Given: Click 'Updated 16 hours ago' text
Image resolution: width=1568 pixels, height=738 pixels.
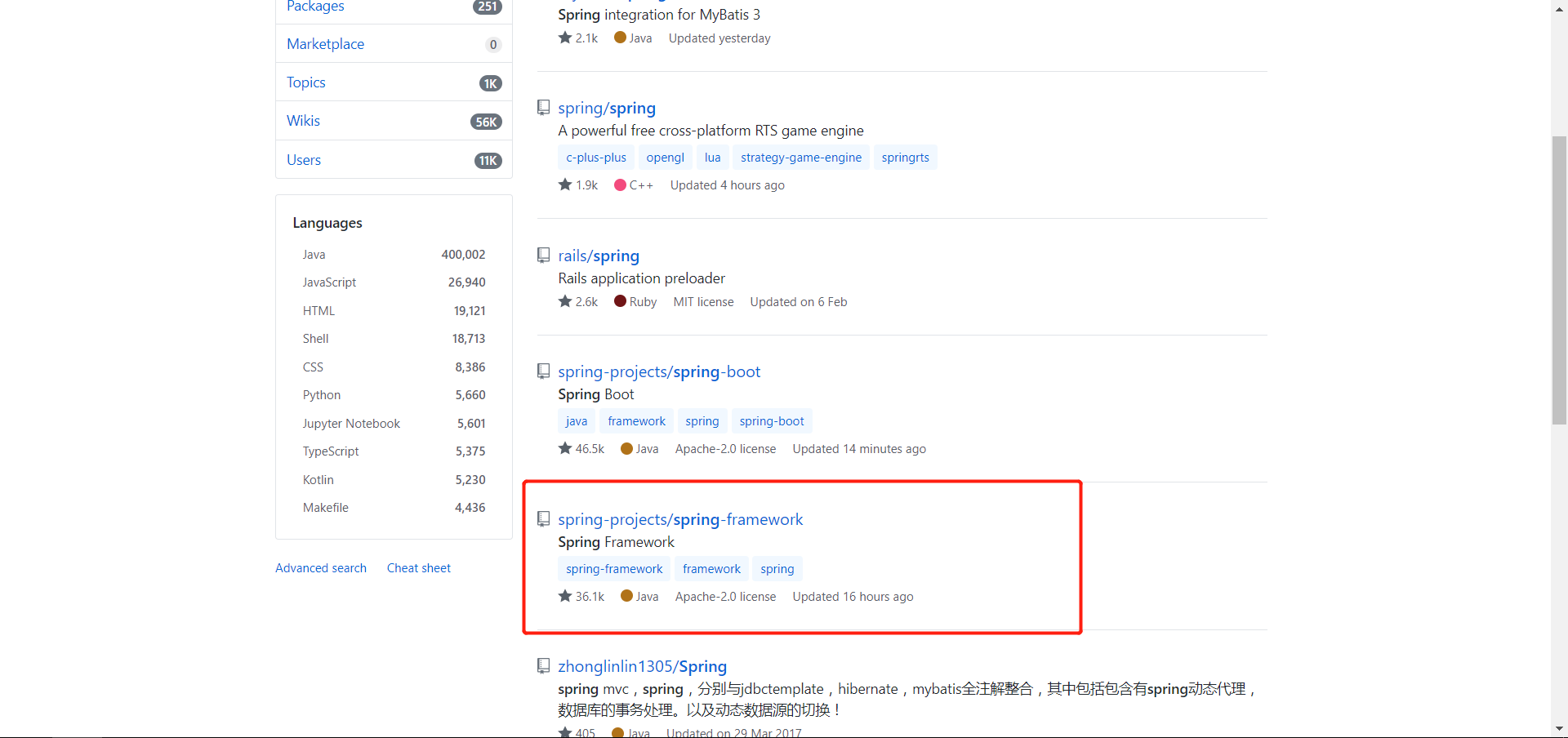Looking at the screenshot, I should coord(853,597).
